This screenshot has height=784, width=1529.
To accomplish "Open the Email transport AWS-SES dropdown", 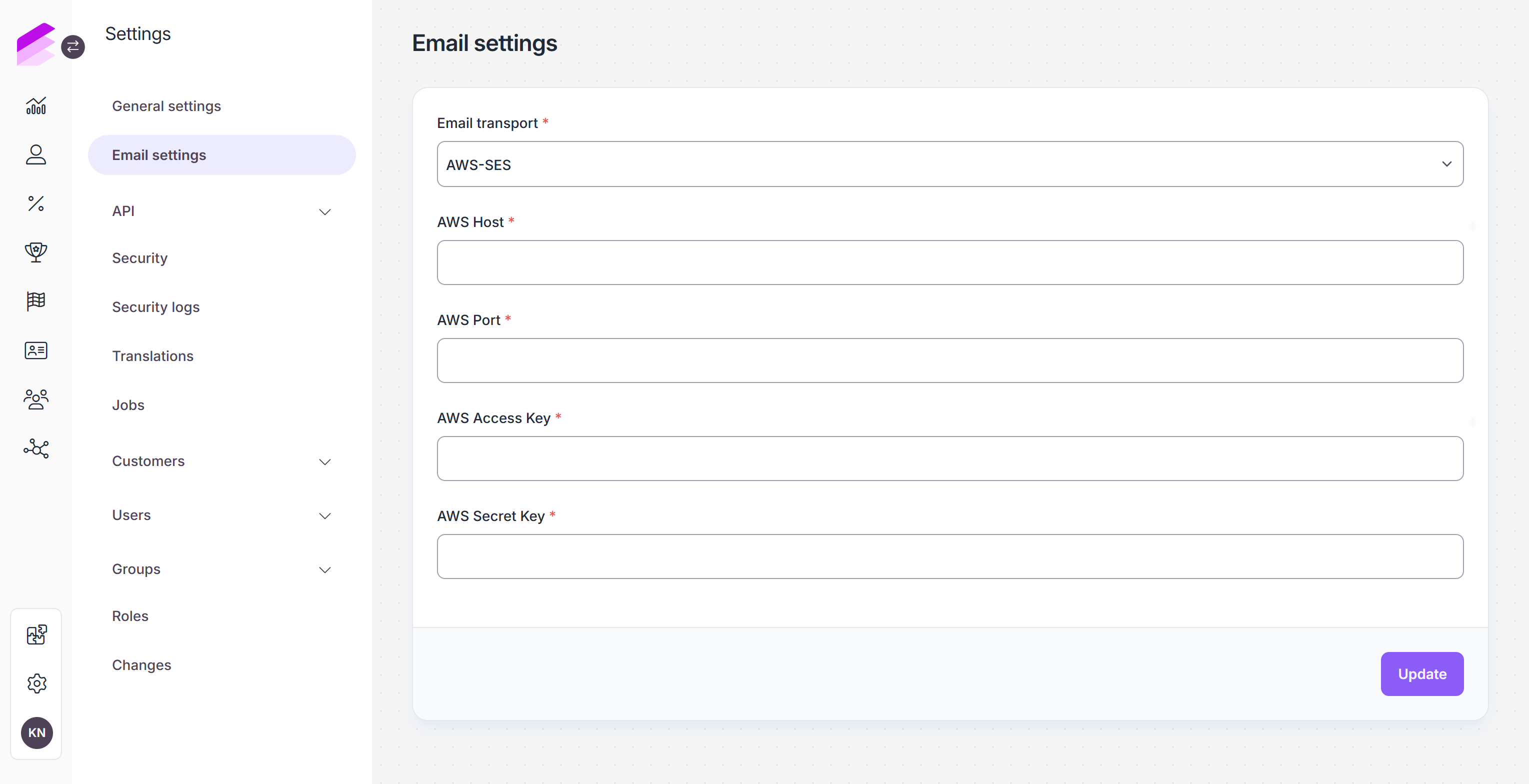I will tap(950, 164).
